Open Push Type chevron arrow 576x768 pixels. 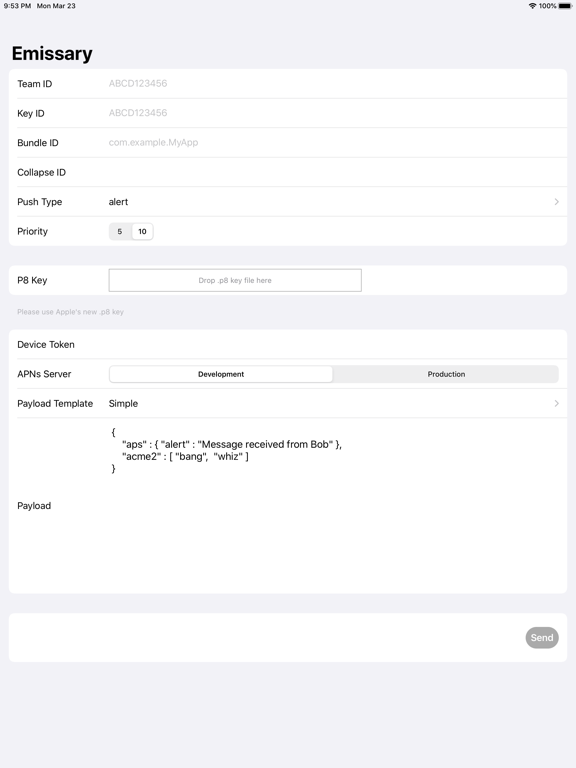556,202
